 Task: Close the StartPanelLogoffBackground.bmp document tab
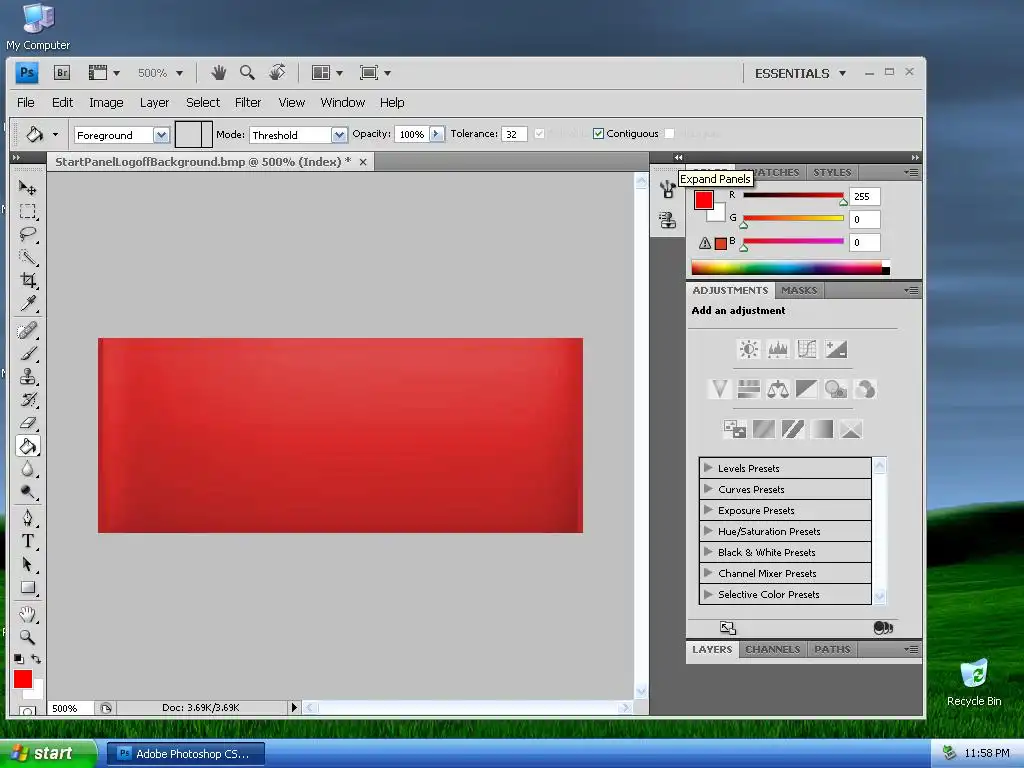363,162
